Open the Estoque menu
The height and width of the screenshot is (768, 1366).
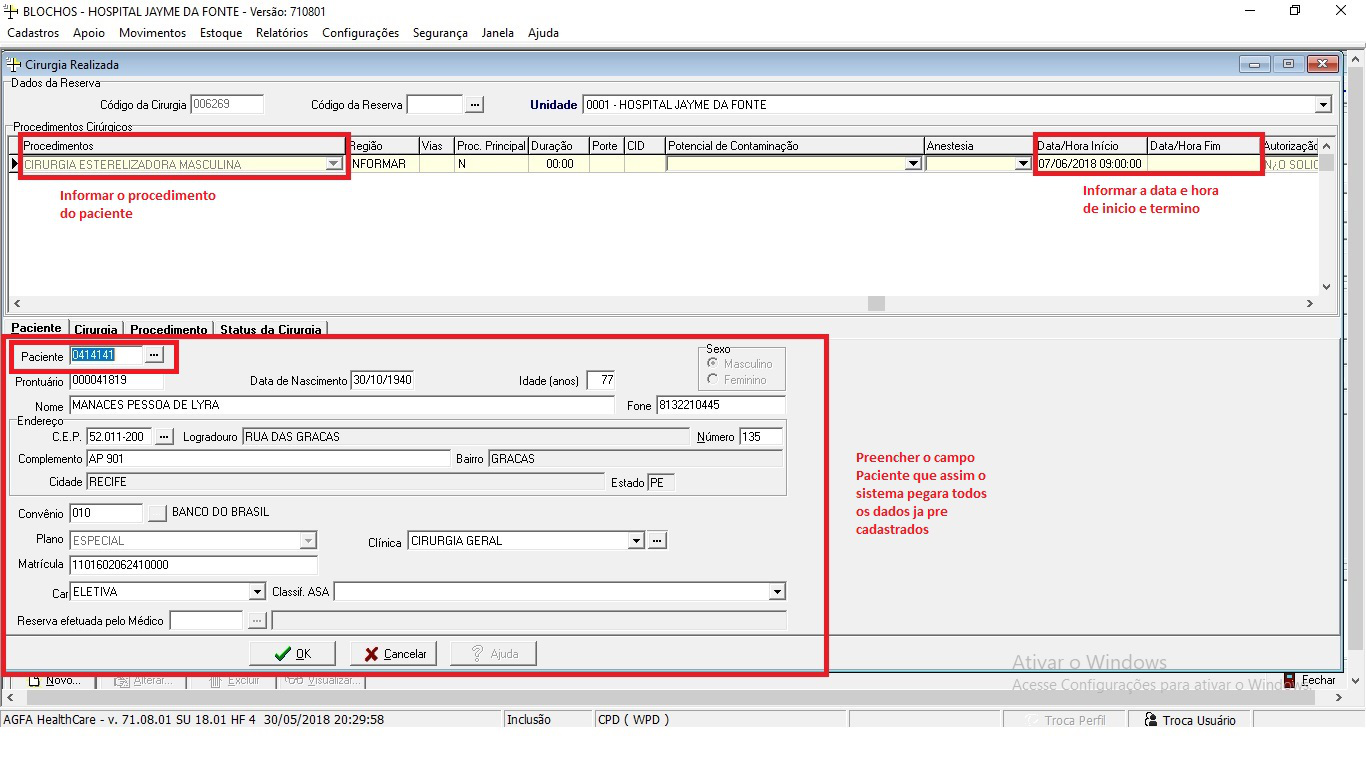pyautogui.click(x=221, y=33)
